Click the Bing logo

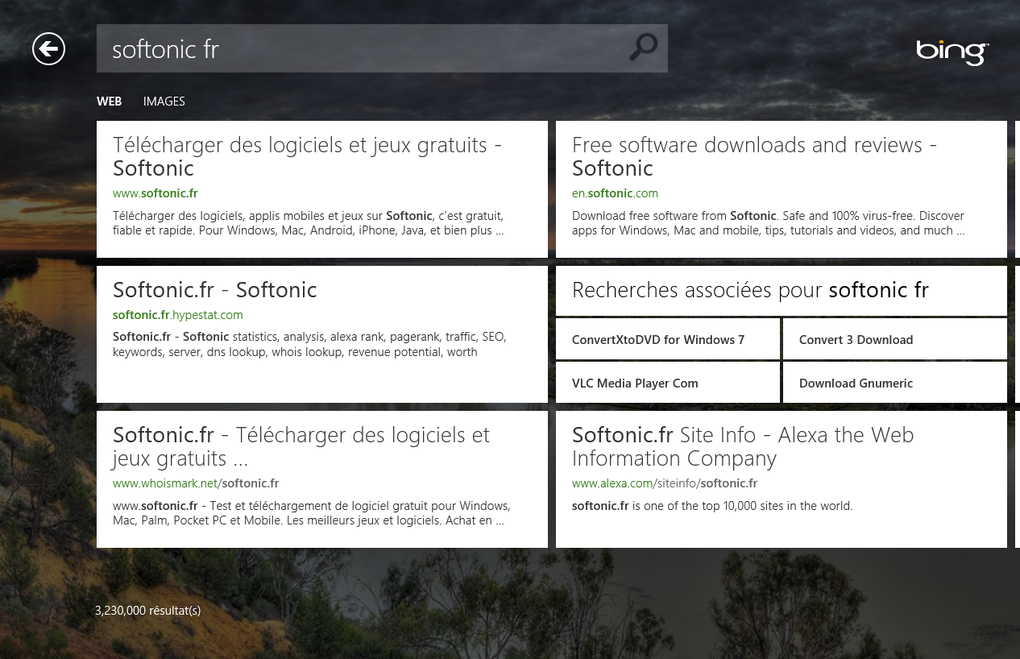[952, 52]
